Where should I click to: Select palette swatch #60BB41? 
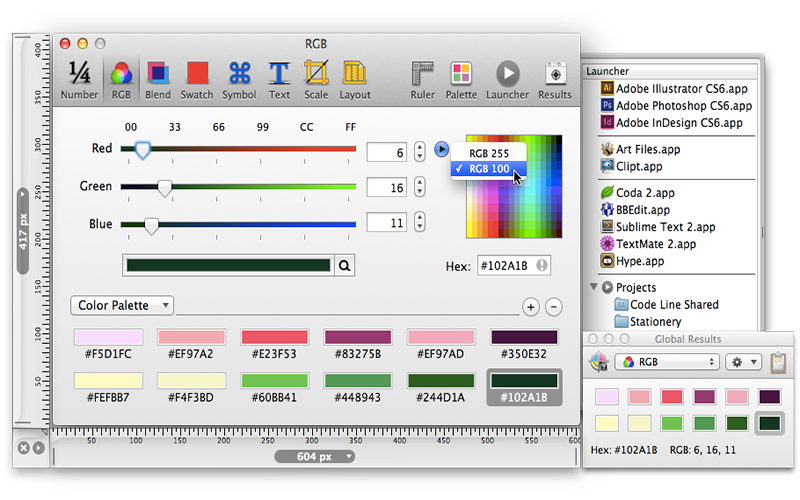coord(274,381)
